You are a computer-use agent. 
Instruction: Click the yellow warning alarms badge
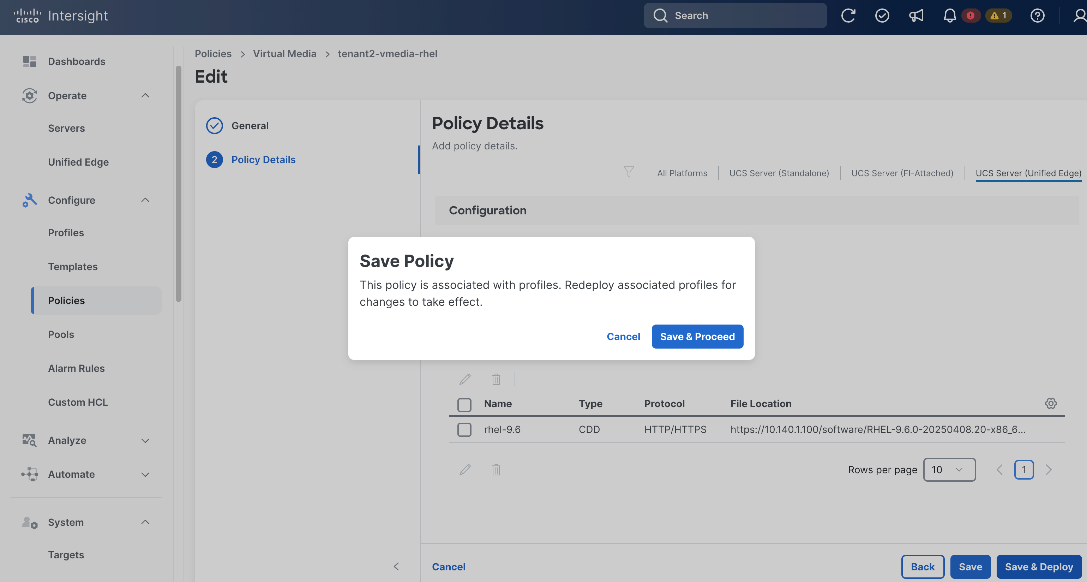pos(998,16)
